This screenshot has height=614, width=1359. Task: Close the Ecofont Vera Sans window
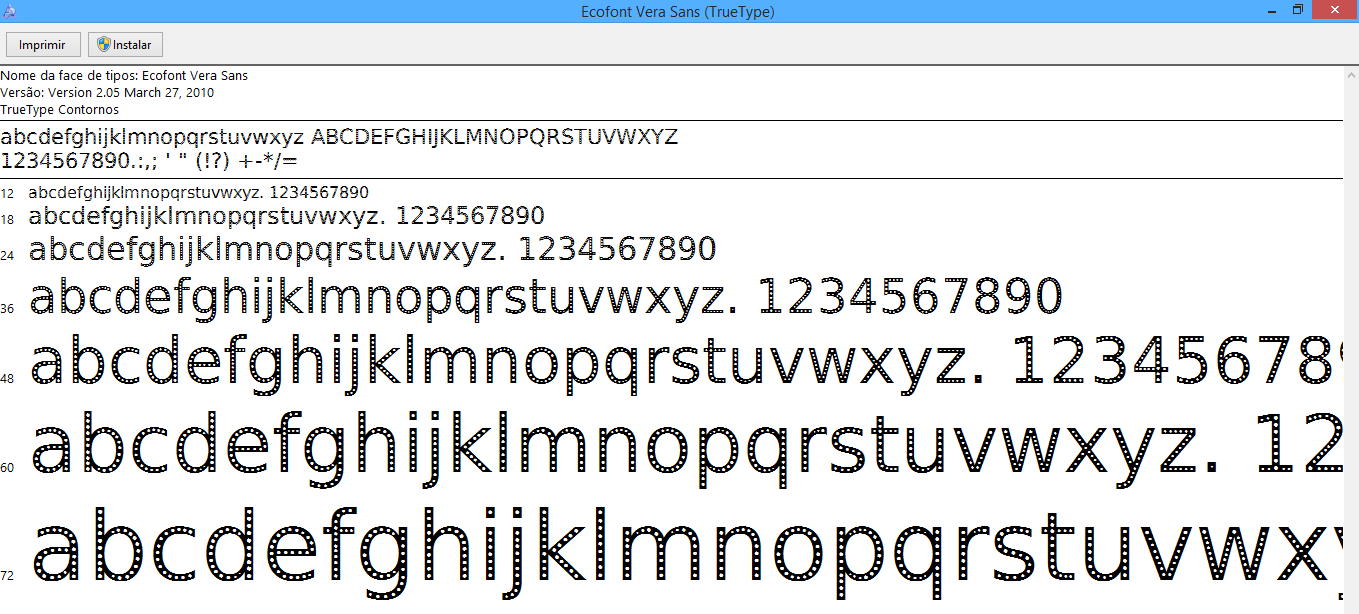click(x=1335, y=10)
